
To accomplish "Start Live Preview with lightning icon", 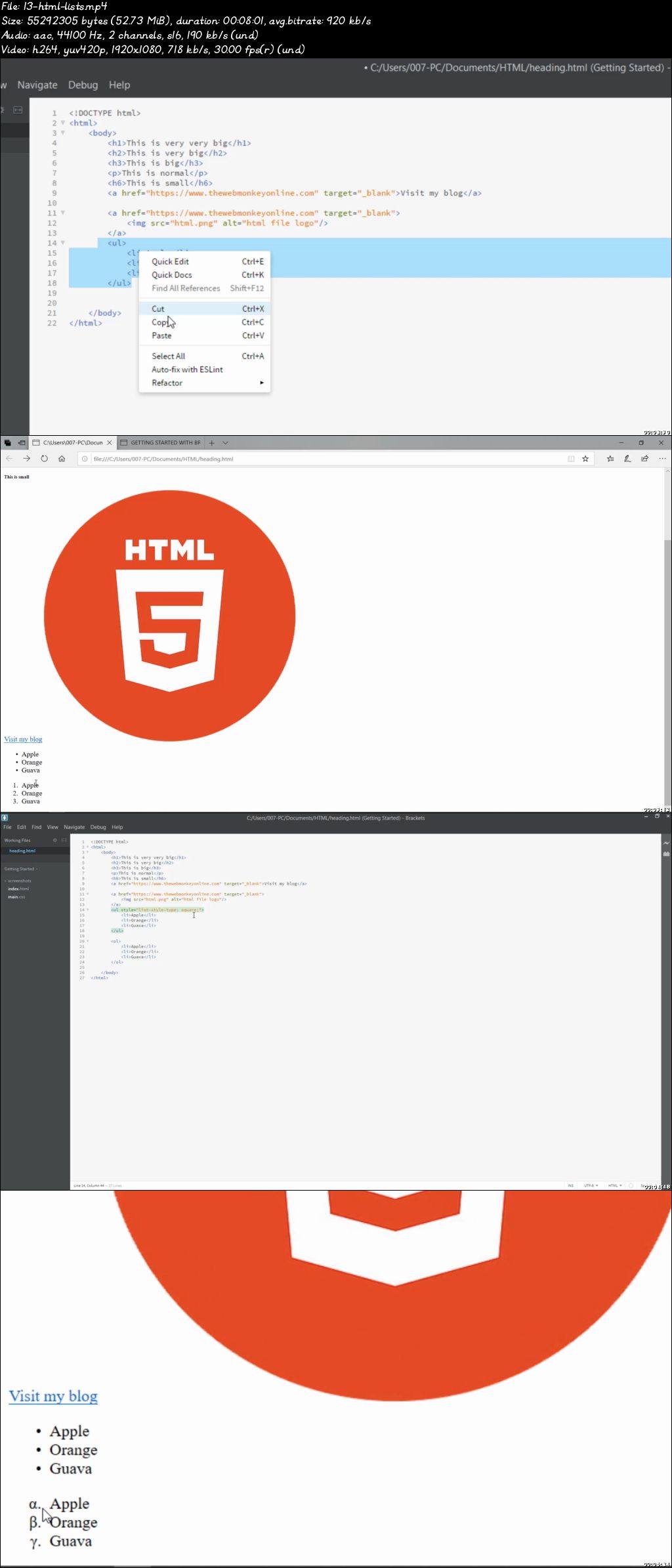I will pos(666,843).
